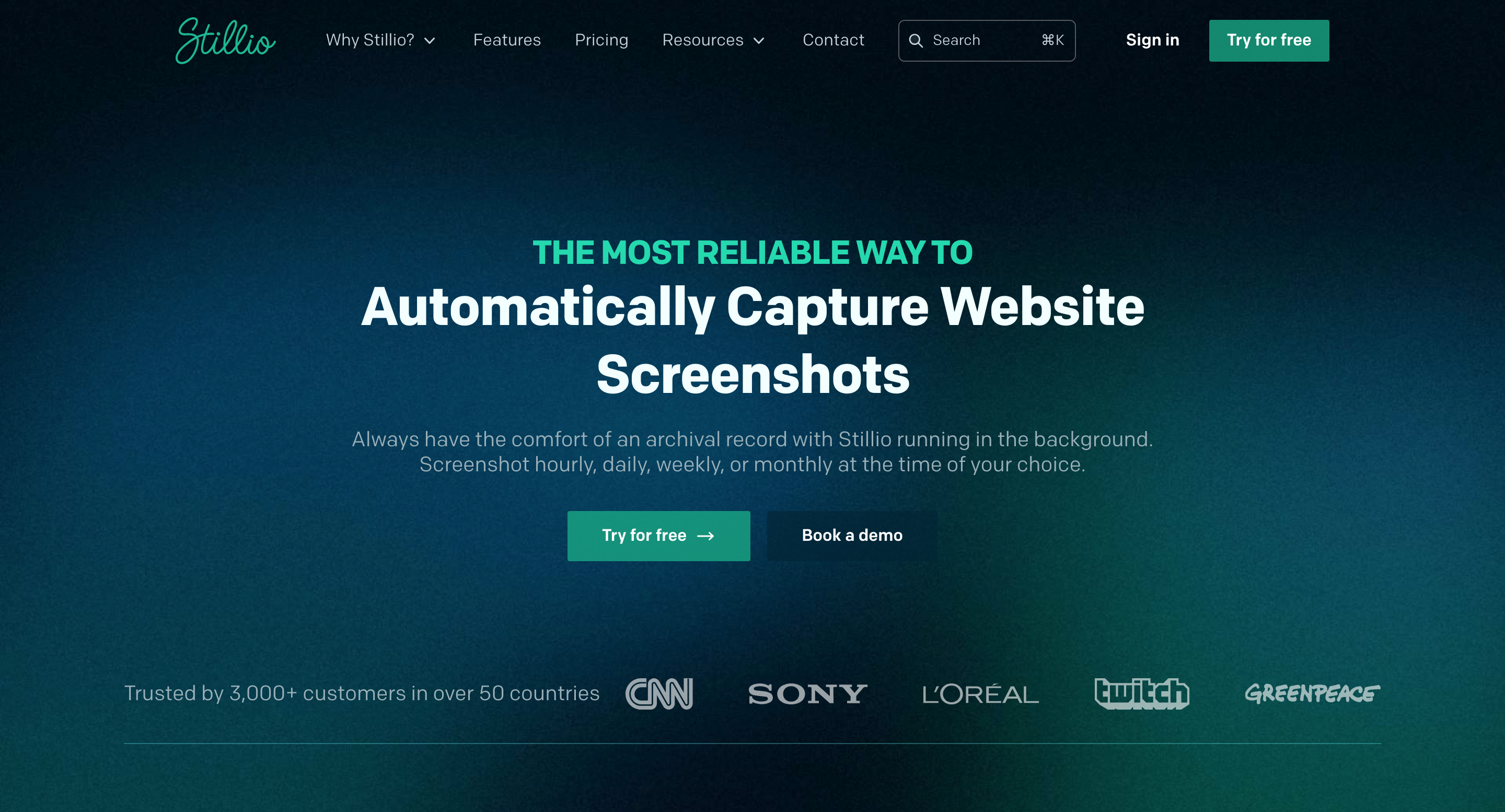Click the search magnifier icon
The image size is (1505, 812).
916,40
